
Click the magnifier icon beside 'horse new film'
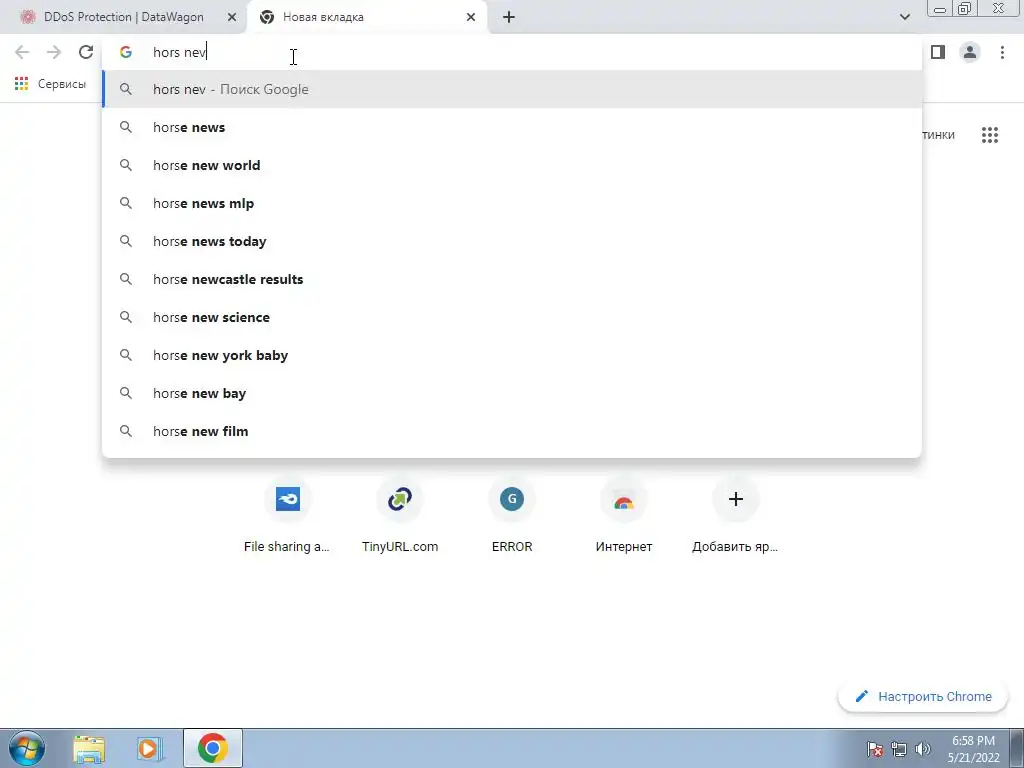[x=126, y=431]
